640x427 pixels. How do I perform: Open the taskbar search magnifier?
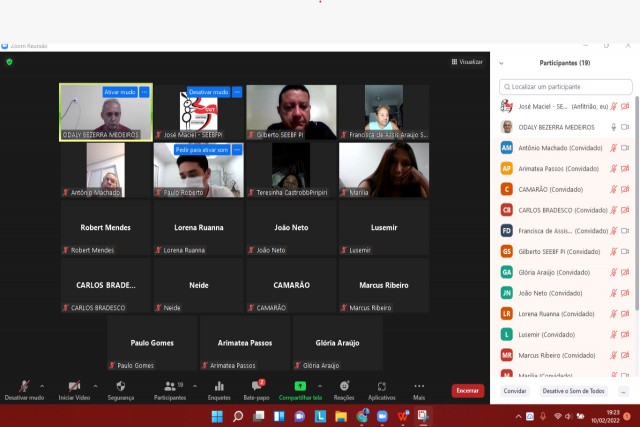(x=238, y=416)
